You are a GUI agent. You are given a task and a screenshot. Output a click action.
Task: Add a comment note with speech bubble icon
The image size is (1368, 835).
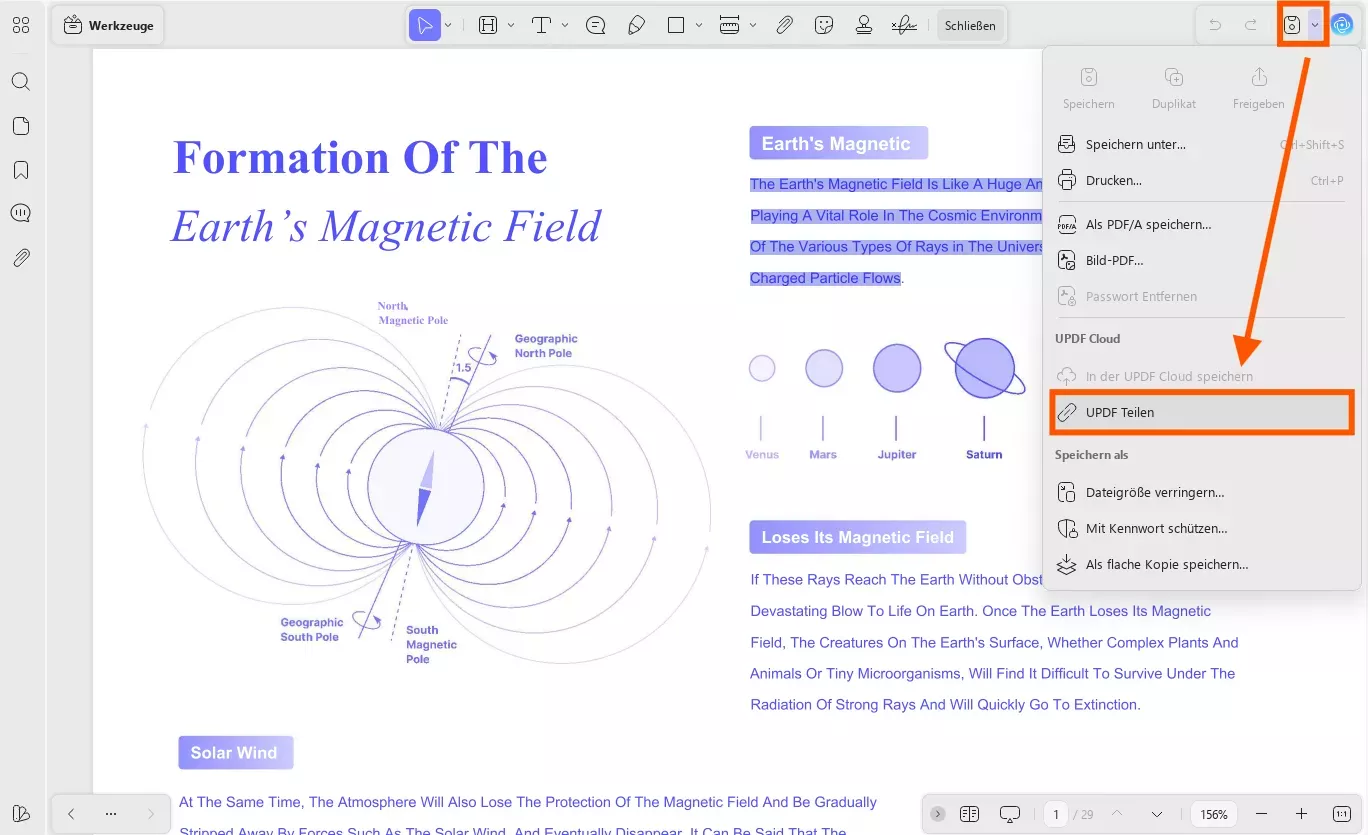coord(596,26)
